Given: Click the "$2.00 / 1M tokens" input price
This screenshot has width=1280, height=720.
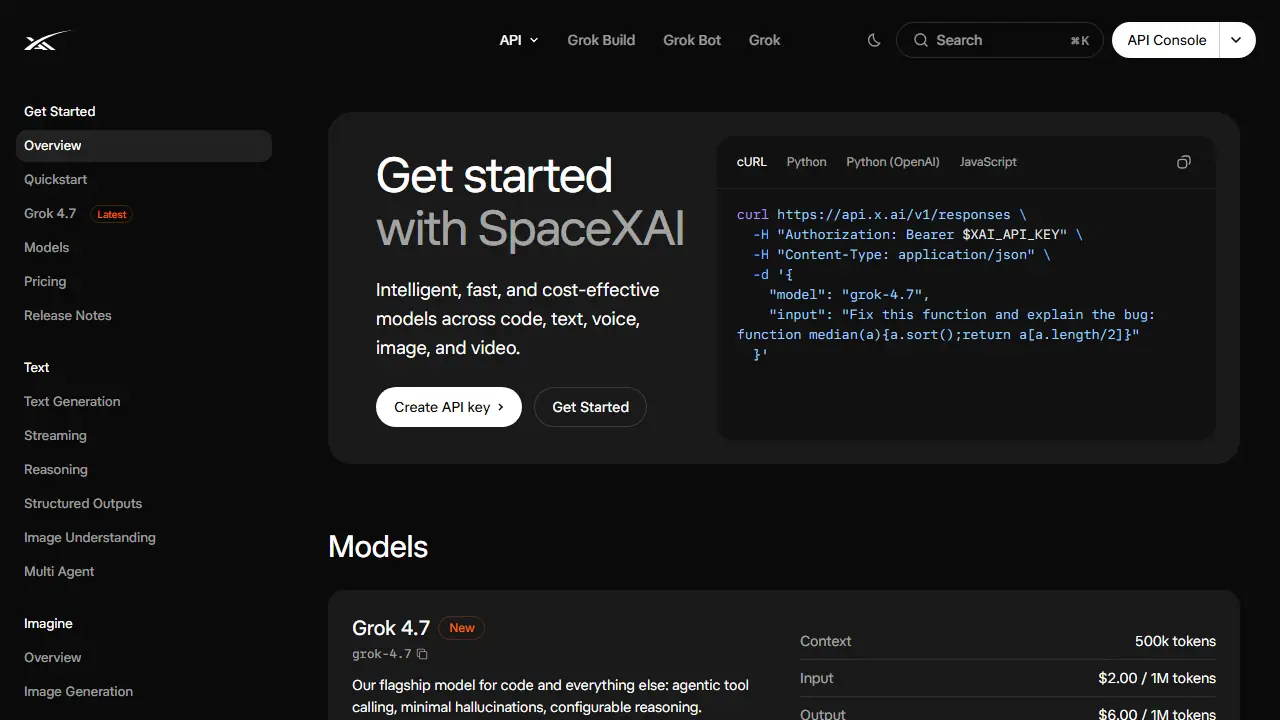Looking at the screenshot, I should [1157, 678].
